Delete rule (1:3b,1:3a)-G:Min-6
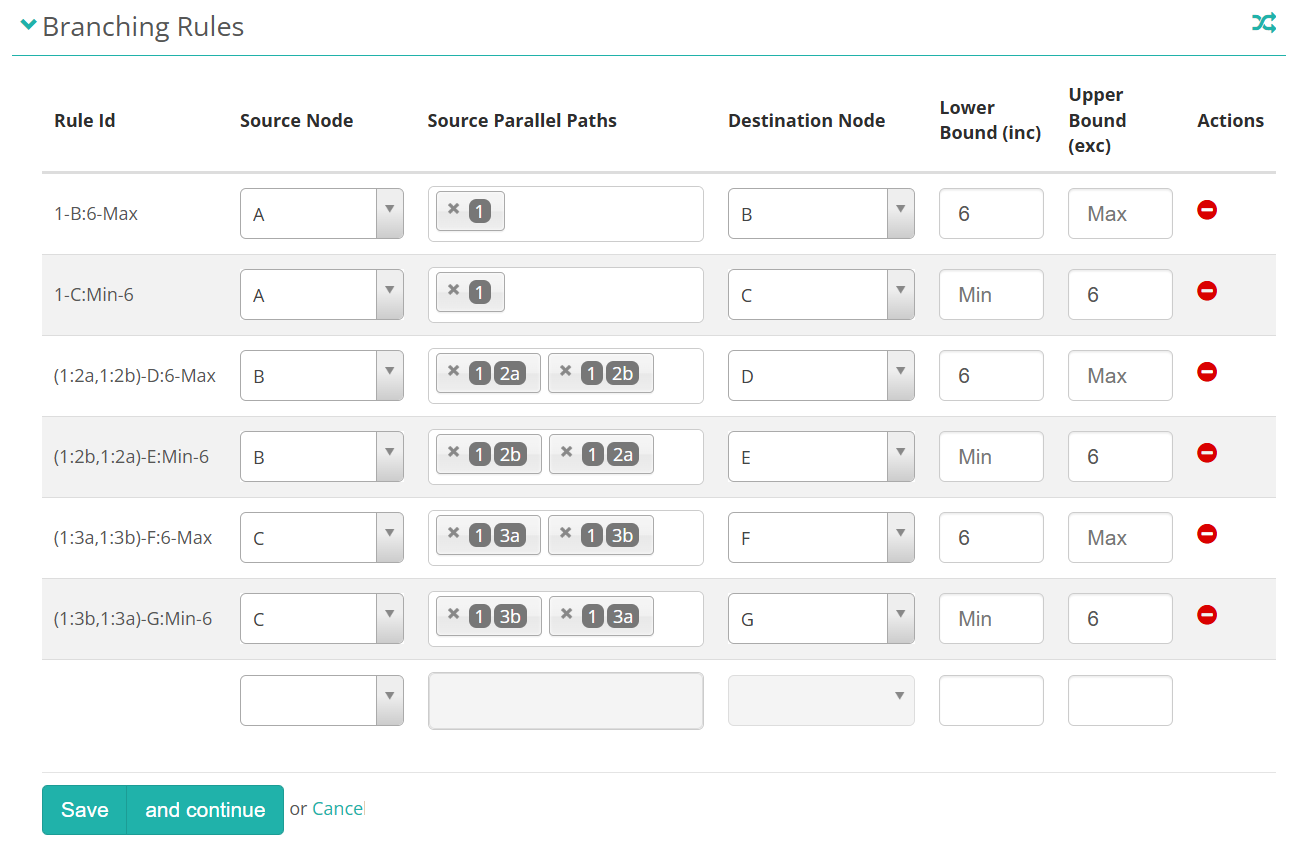 [1207, 615]
